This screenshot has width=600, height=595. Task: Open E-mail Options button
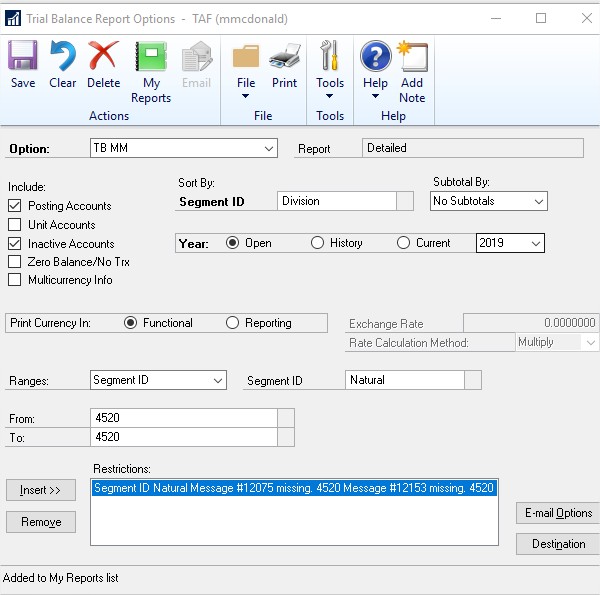tap(558, 513)
